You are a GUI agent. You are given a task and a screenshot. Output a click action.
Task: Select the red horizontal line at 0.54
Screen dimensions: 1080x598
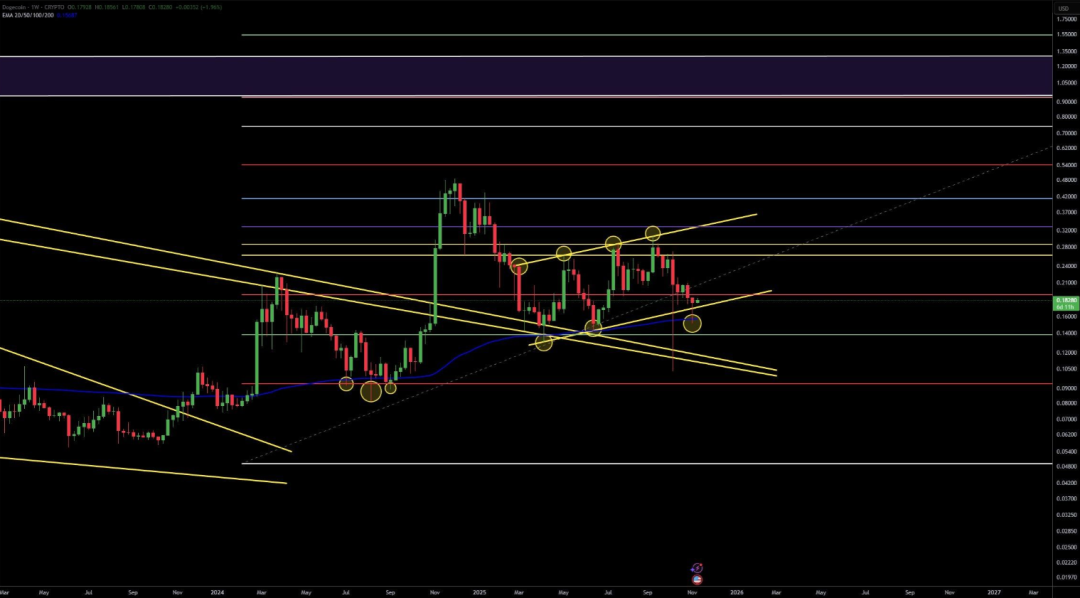coord(600,164)
